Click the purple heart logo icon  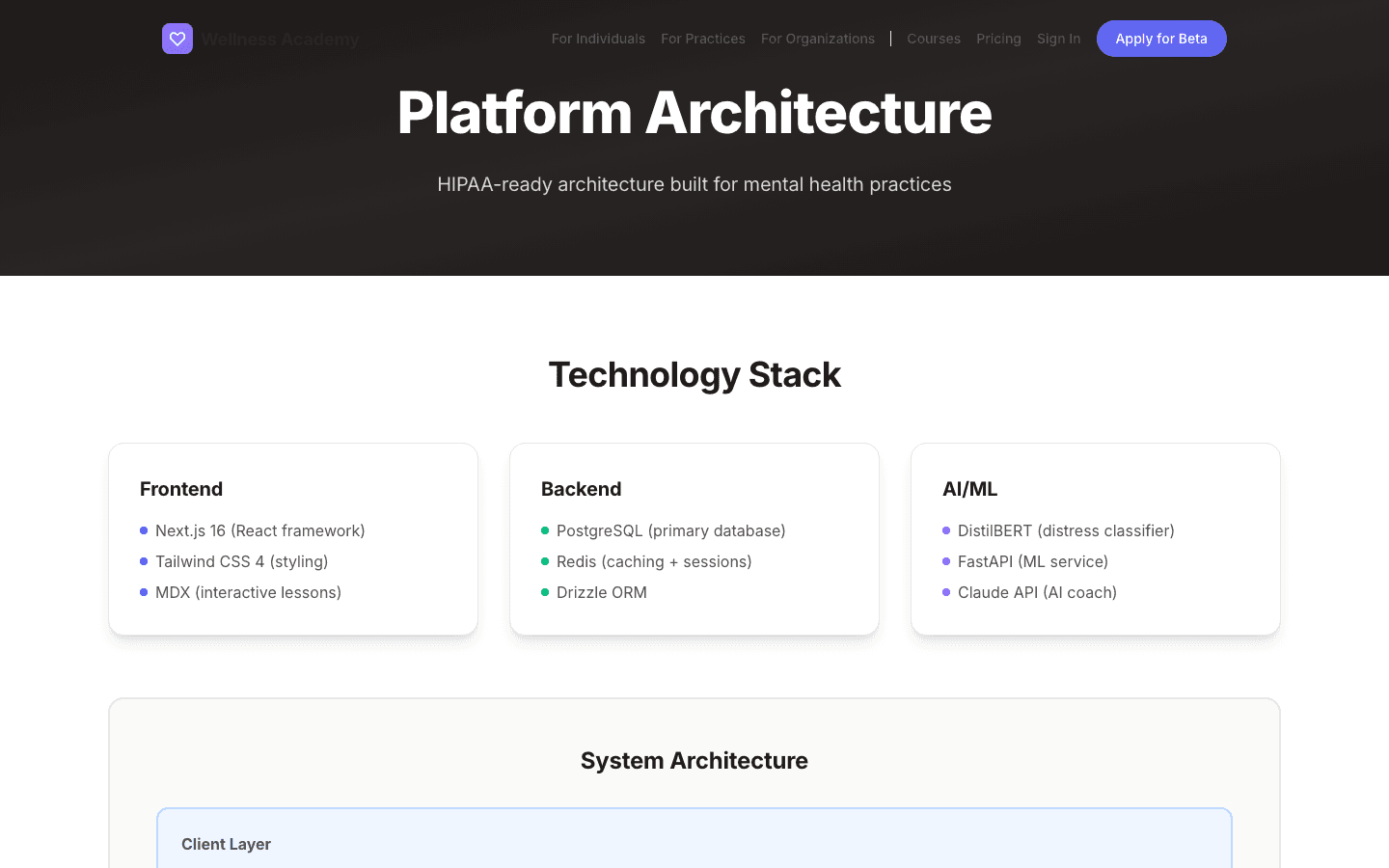(x=177, y=39)
